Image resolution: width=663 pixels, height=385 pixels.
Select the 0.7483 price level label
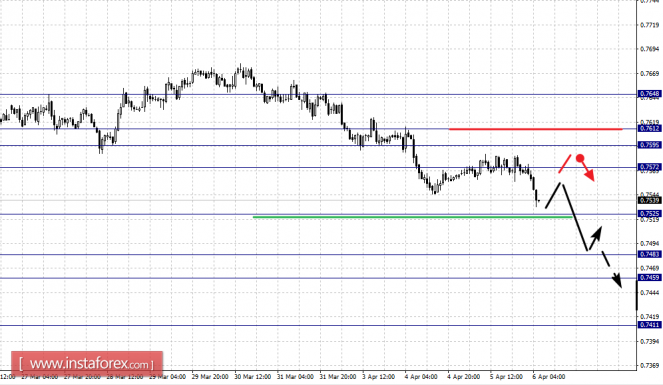pos(649,254)
